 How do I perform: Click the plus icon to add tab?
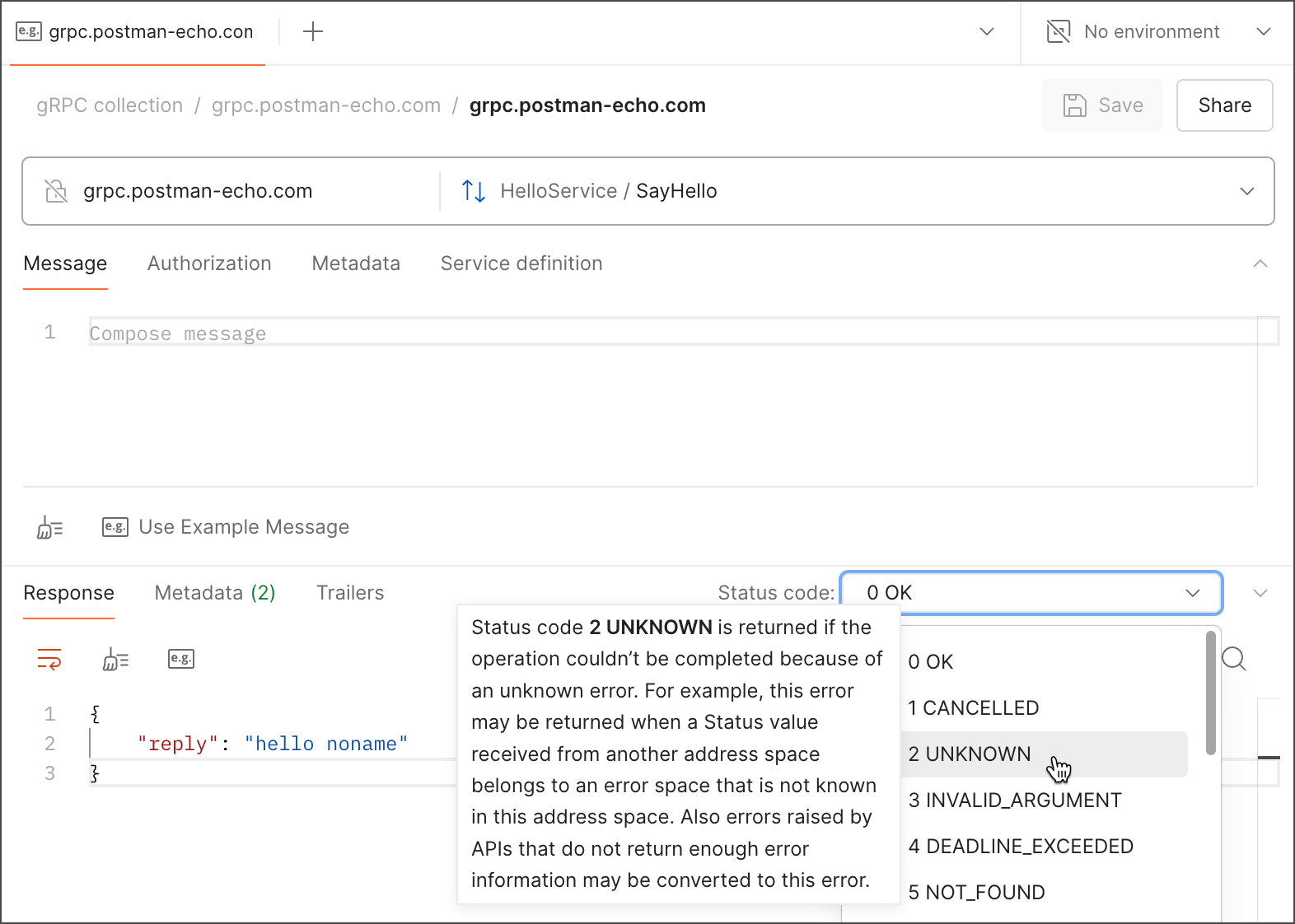313,32
